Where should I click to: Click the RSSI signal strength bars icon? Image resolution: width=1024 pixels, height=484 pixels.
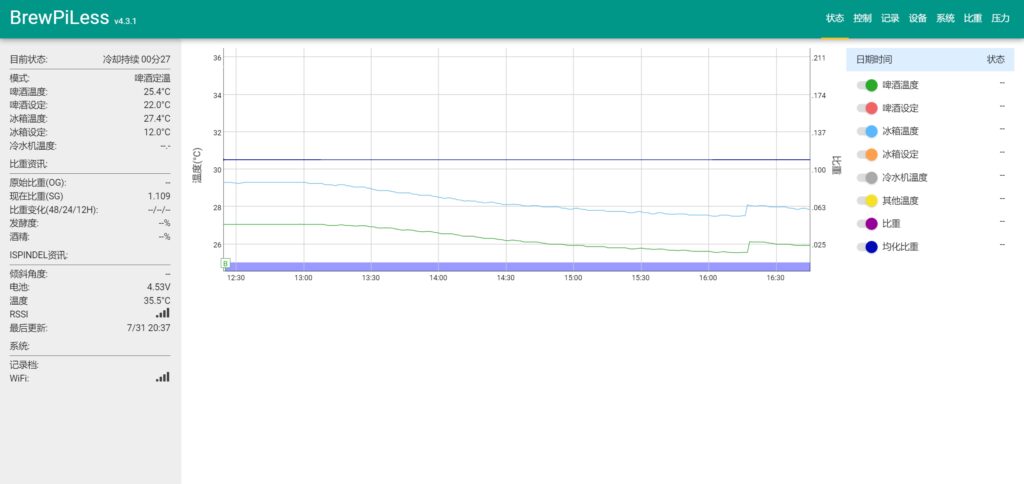point(162,313)
